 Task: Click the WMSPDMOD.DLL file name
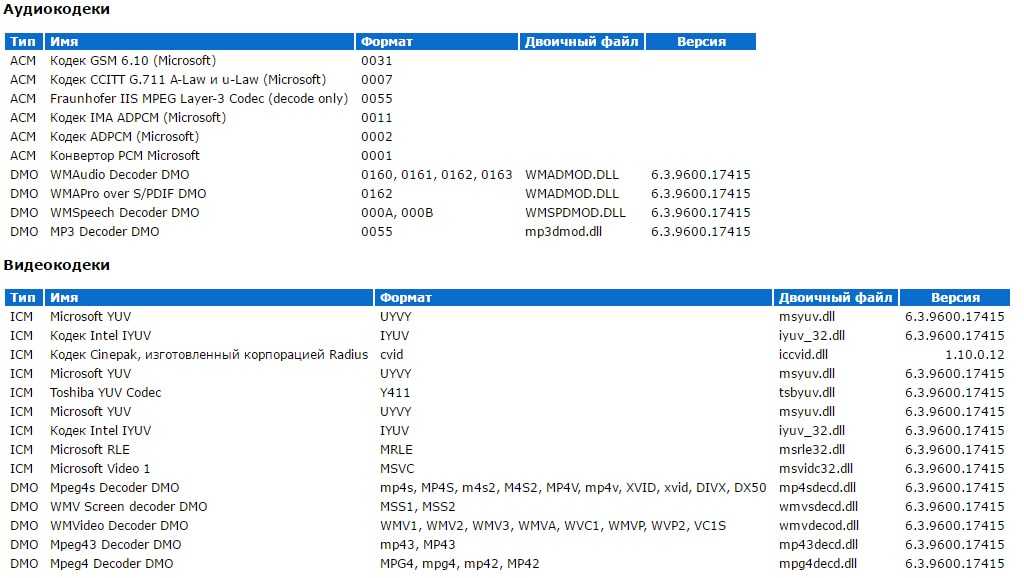(575, 213)
